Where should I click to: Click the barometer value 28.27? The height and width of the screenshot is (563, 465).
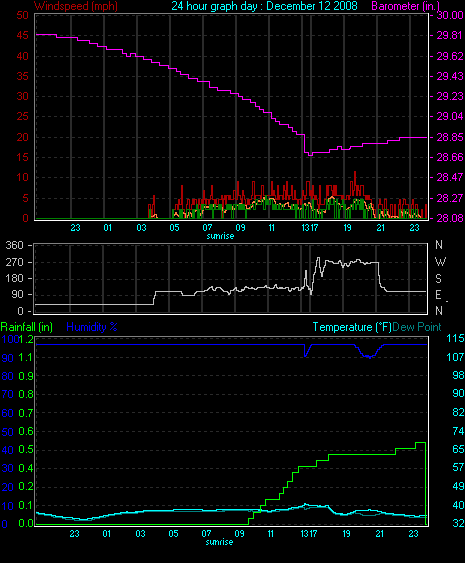click(x=450, y=198)
